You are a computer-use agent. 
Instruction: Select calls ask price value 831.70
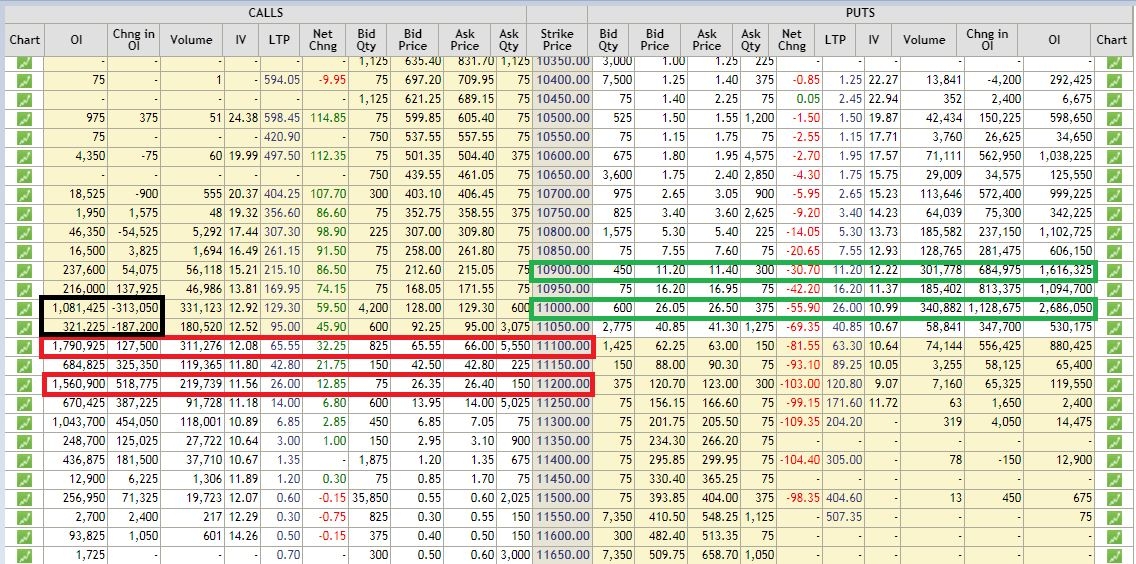point(476,62)
